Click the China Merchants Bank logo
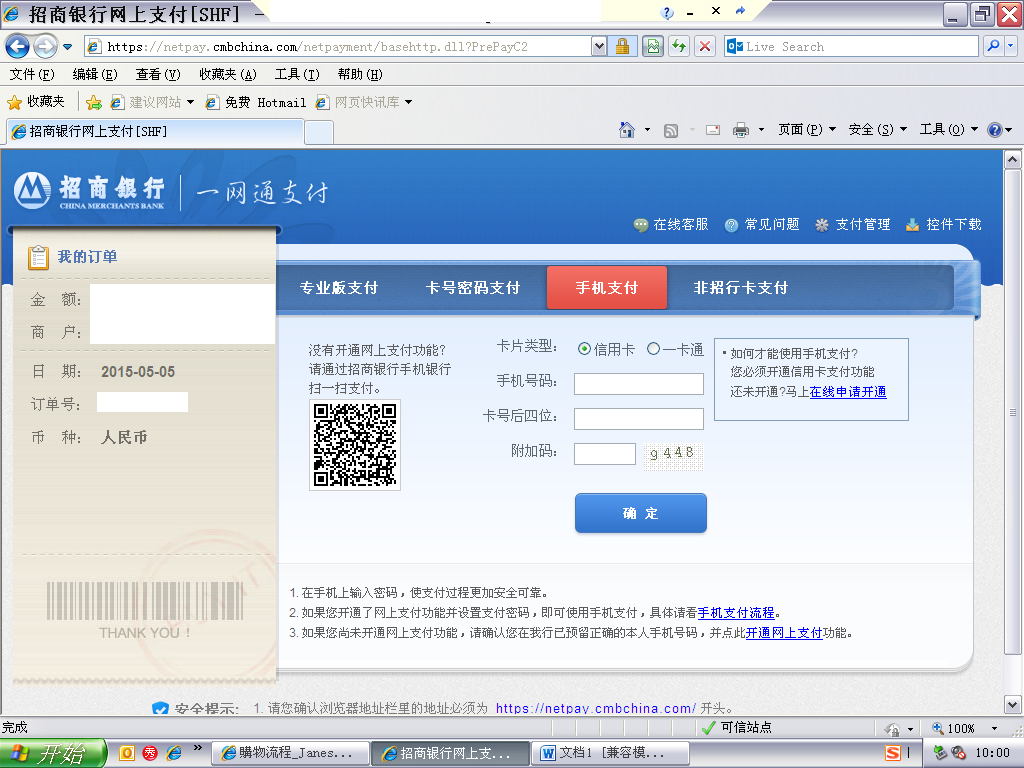 89,191
